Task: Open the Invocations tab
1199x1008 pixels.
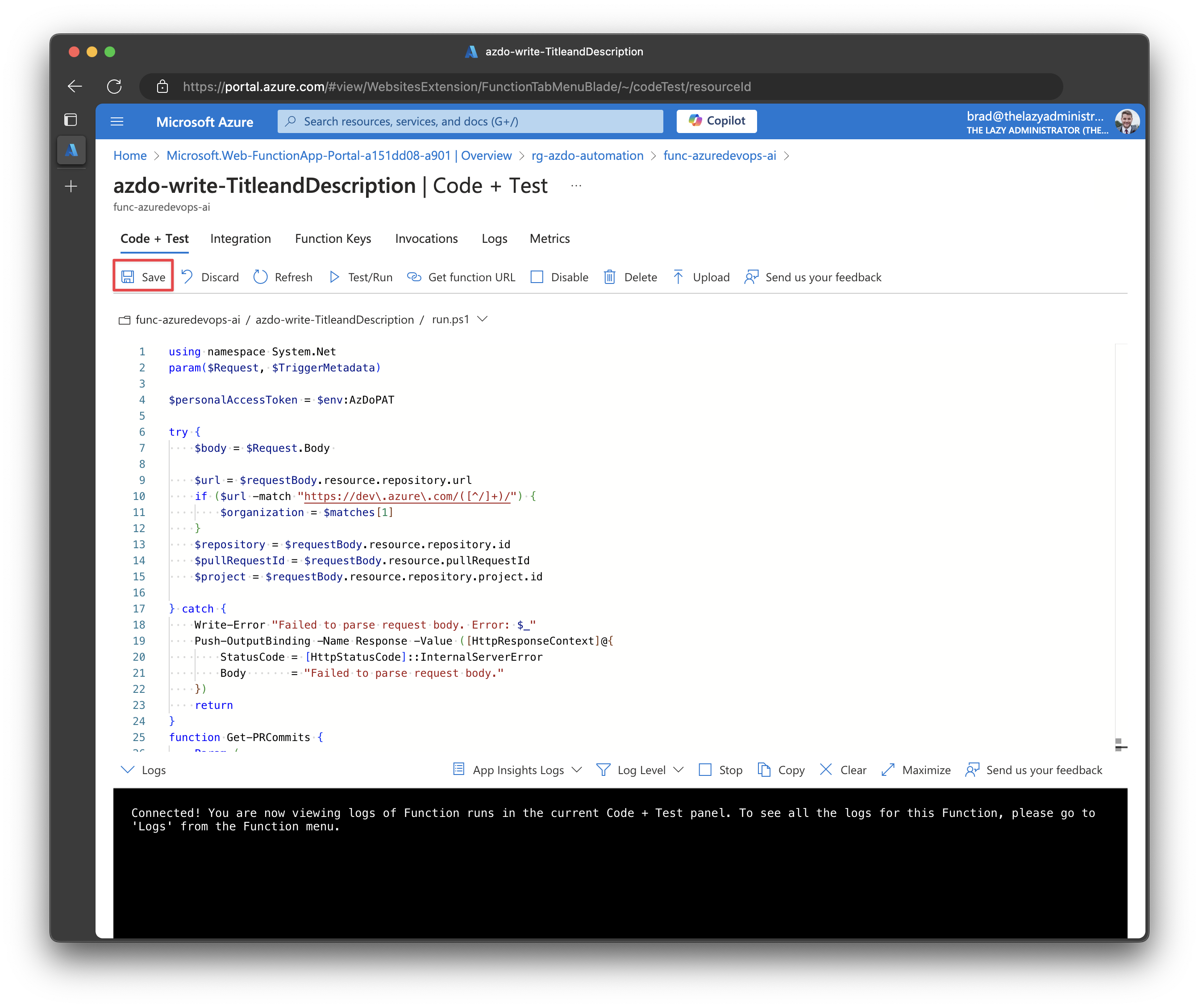Action: click(426, 238)
